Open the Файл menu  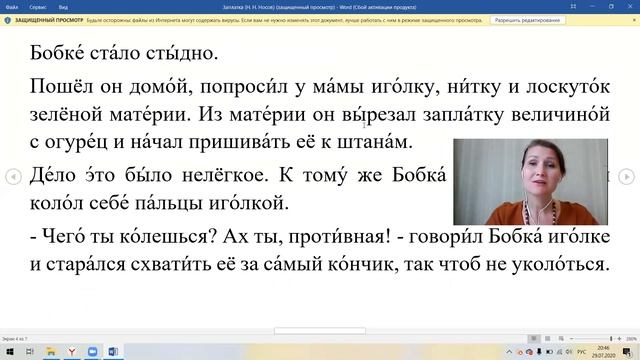point(11,7)
